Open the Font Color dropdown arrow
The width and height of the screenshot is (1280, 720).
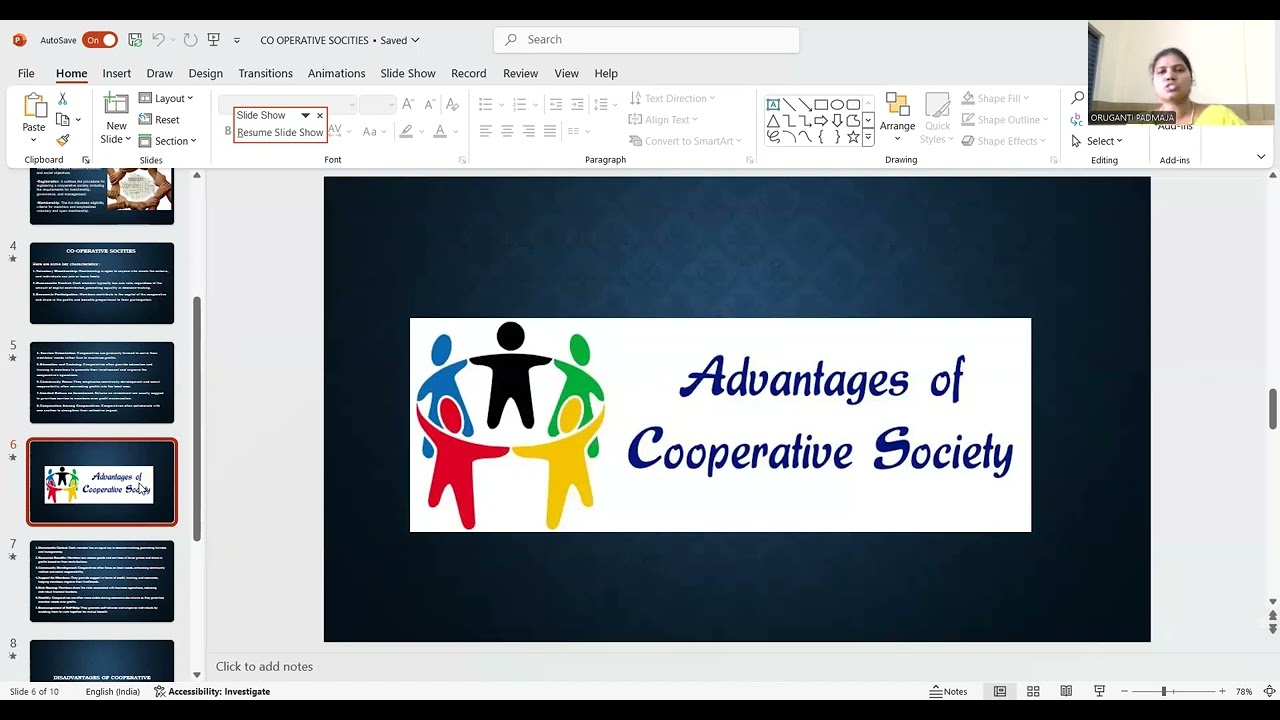tap(455, 131)
